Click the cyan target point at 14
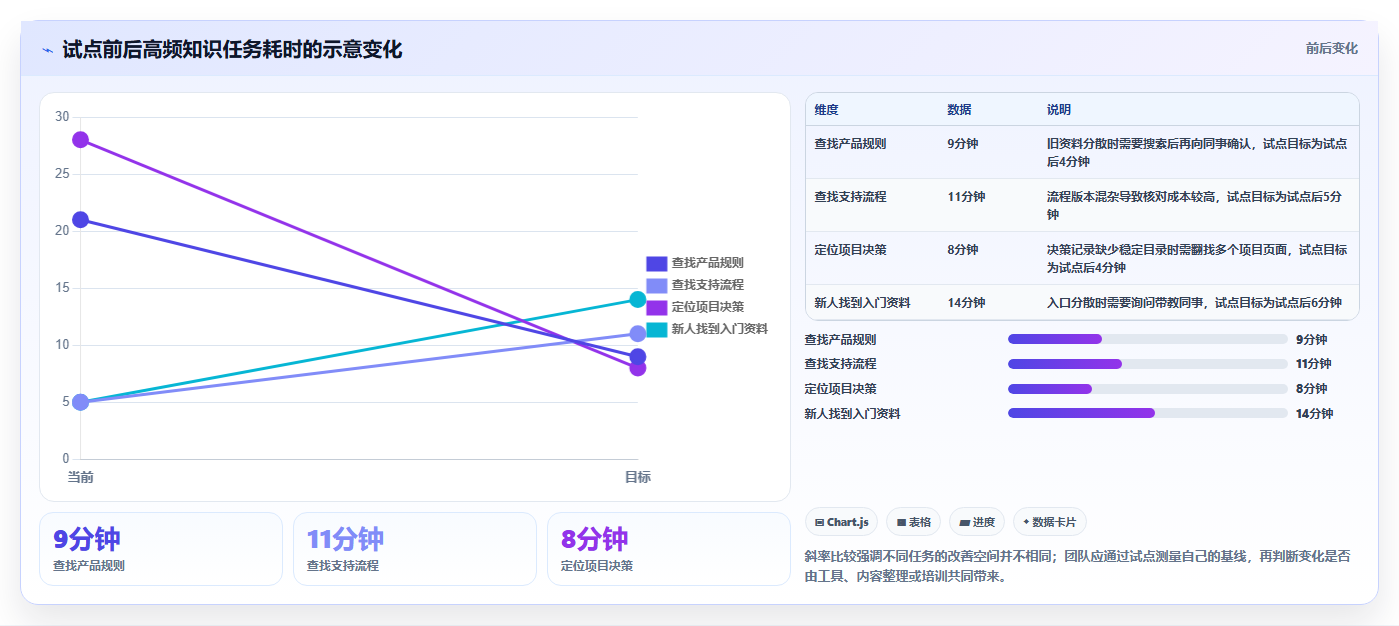This screenshot has width=1399, height=626. coord(638,299)
